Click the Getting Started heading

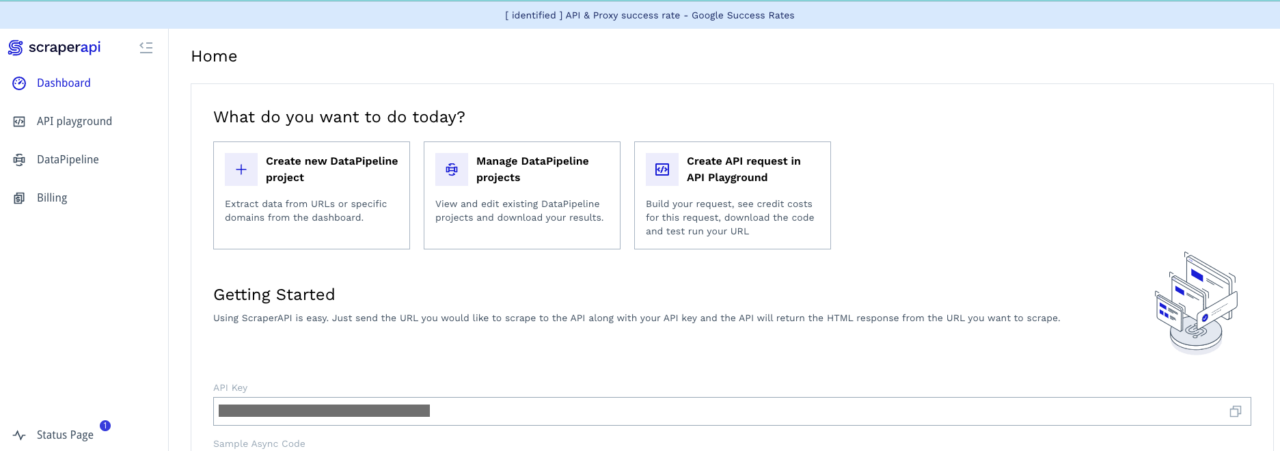pos(274,295)
